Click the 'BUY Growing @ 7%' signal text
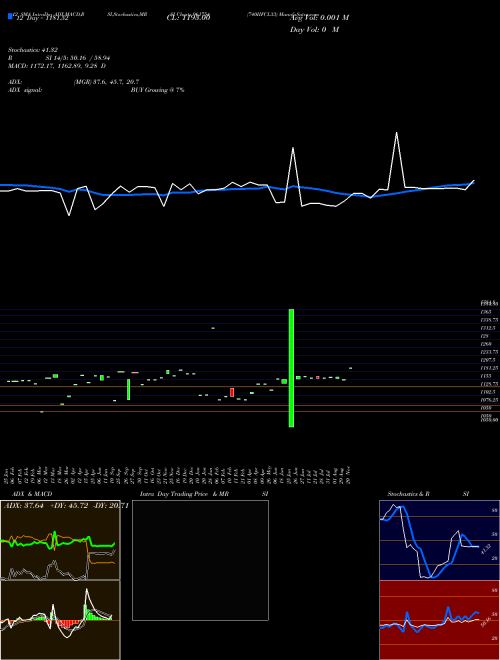The height and width of the screenshot is (660, 500). [157, 90]
